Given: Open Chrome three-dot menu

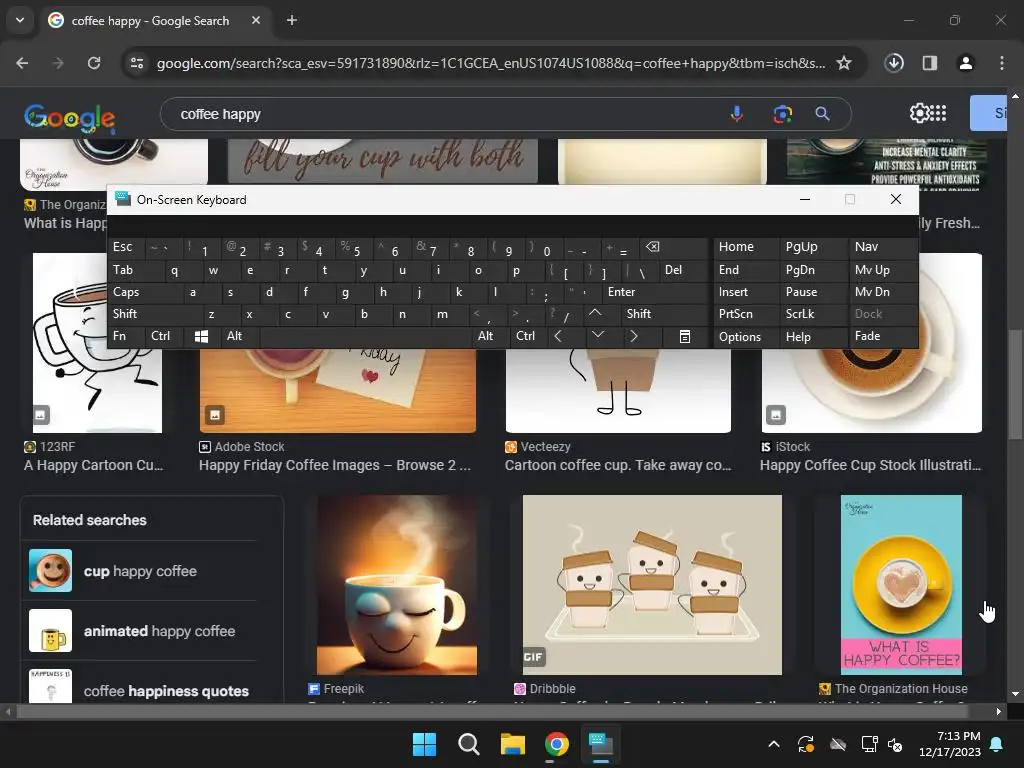Looking at the screenshot, I should point(1002,63).
